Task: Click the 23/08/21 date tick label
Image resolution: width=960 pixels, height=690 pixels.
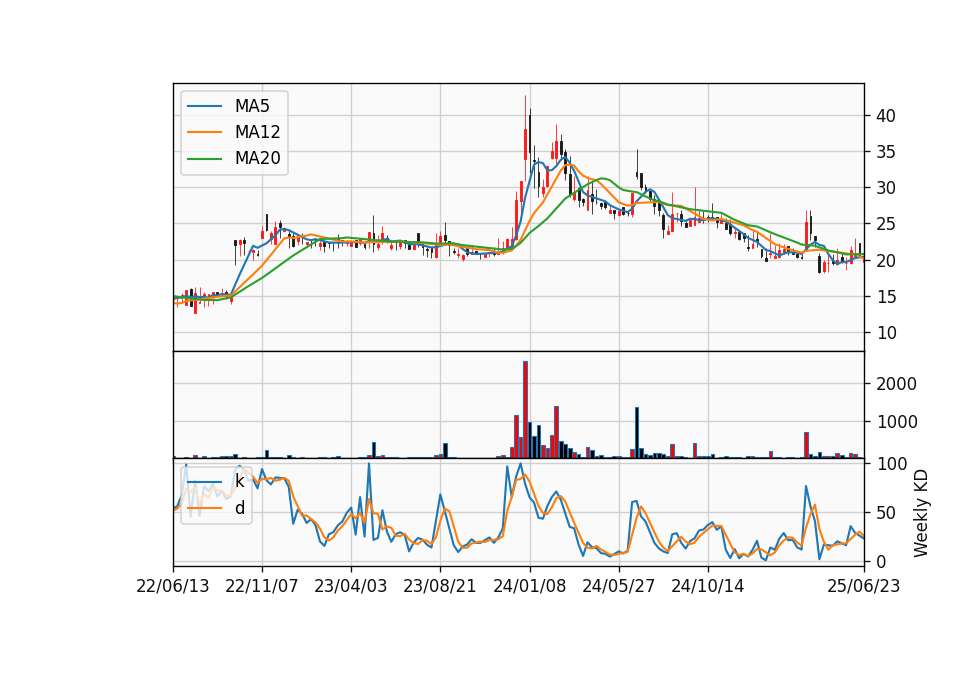Action: point(440,586)
